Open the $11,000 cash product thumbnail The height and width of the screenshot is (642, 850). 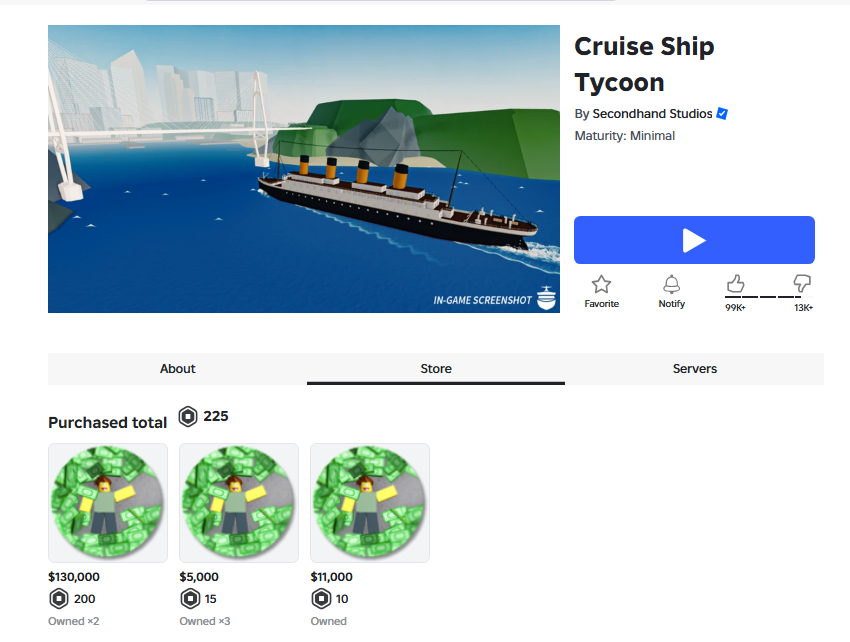[x=370, y=503]
